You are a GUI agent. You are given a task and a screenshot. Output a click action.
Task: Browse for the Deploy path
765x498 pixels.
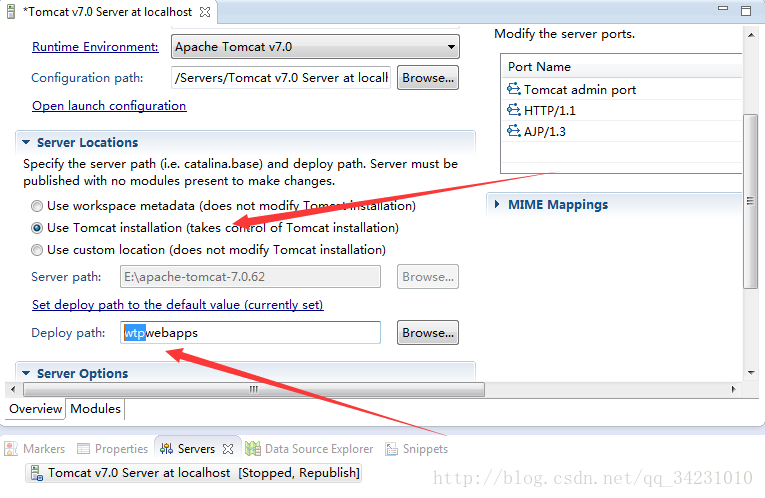coord(428,333)
